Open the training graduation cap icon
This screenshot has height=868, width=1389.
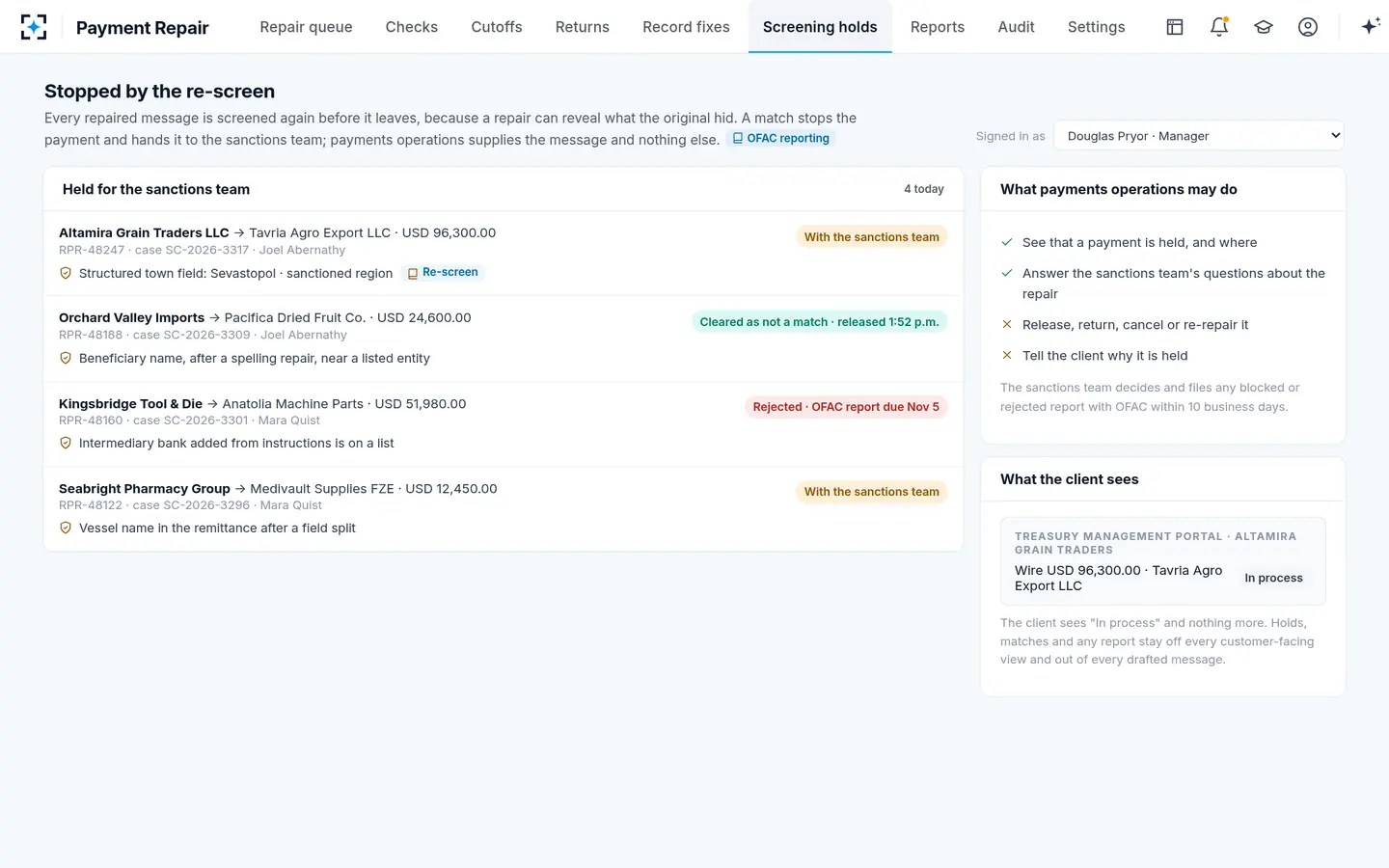coord(1264,27)
